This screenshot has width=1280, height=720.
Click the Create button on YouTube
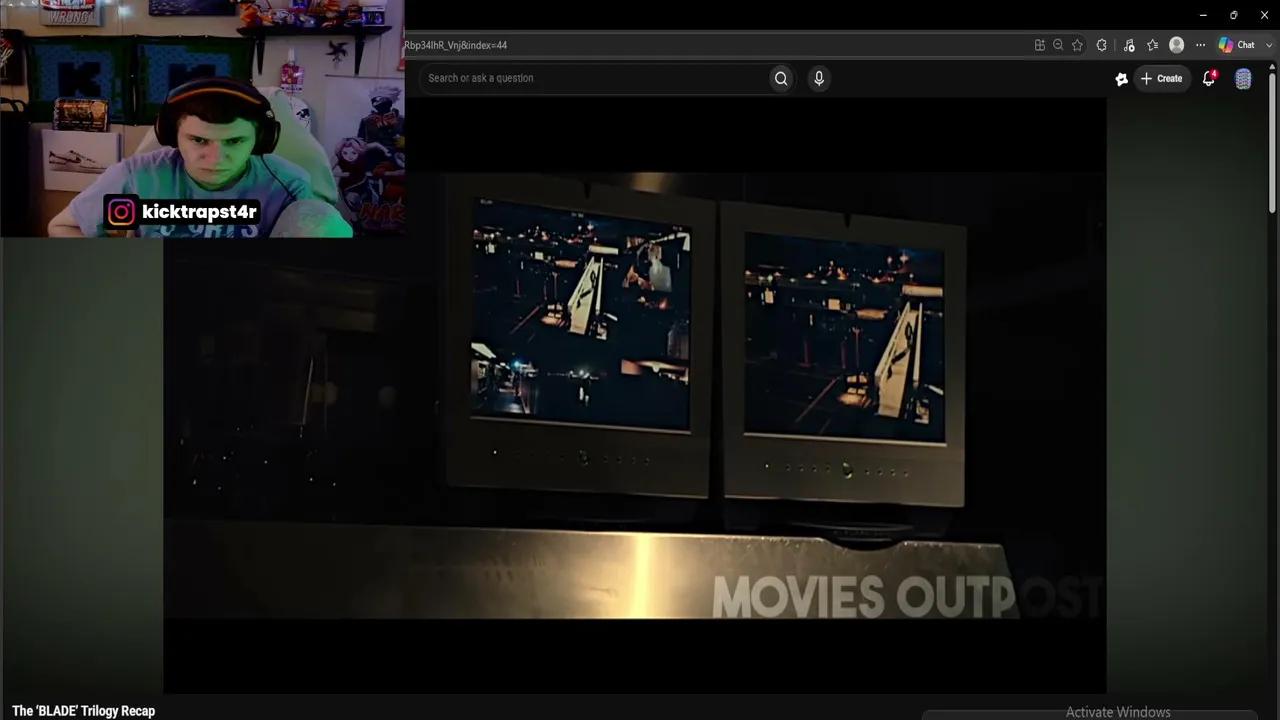[x=1161, y=78]
